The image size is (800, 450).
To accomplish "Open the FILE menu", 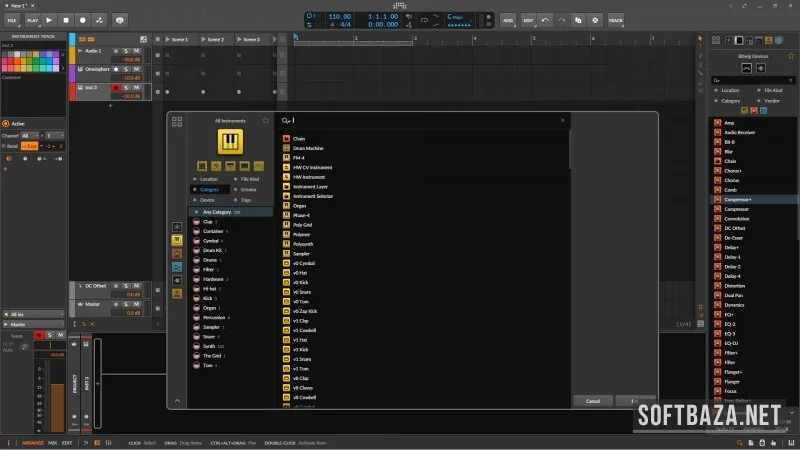I will coord(12,20).
